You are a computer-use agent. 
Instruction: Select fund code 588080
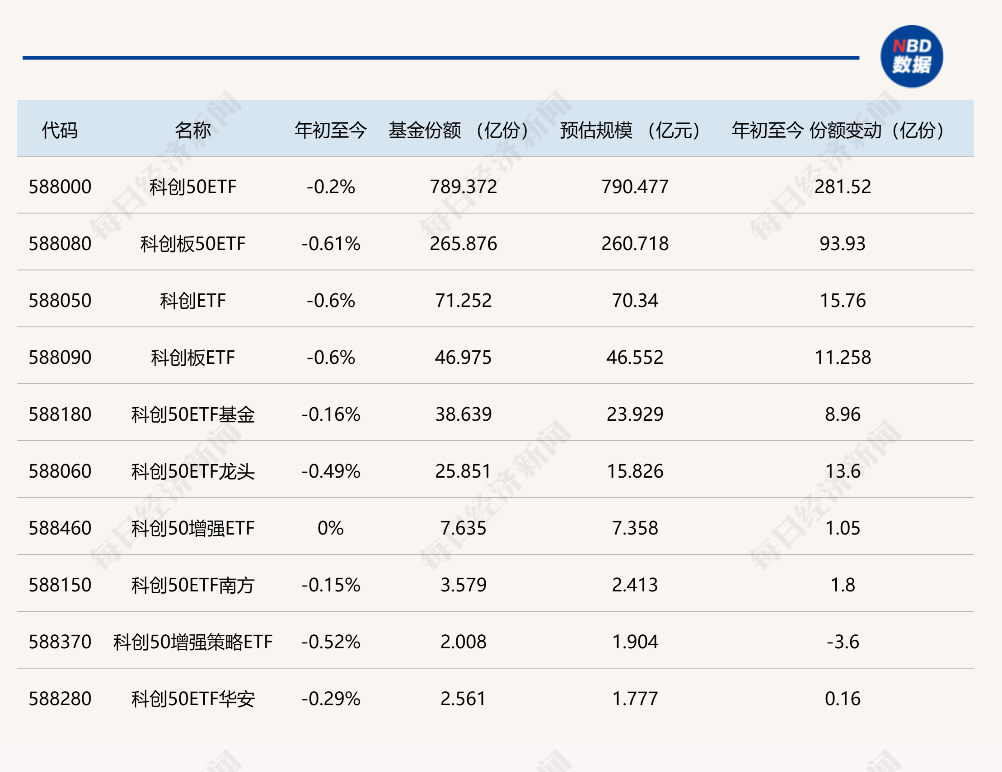click(60, 244)
